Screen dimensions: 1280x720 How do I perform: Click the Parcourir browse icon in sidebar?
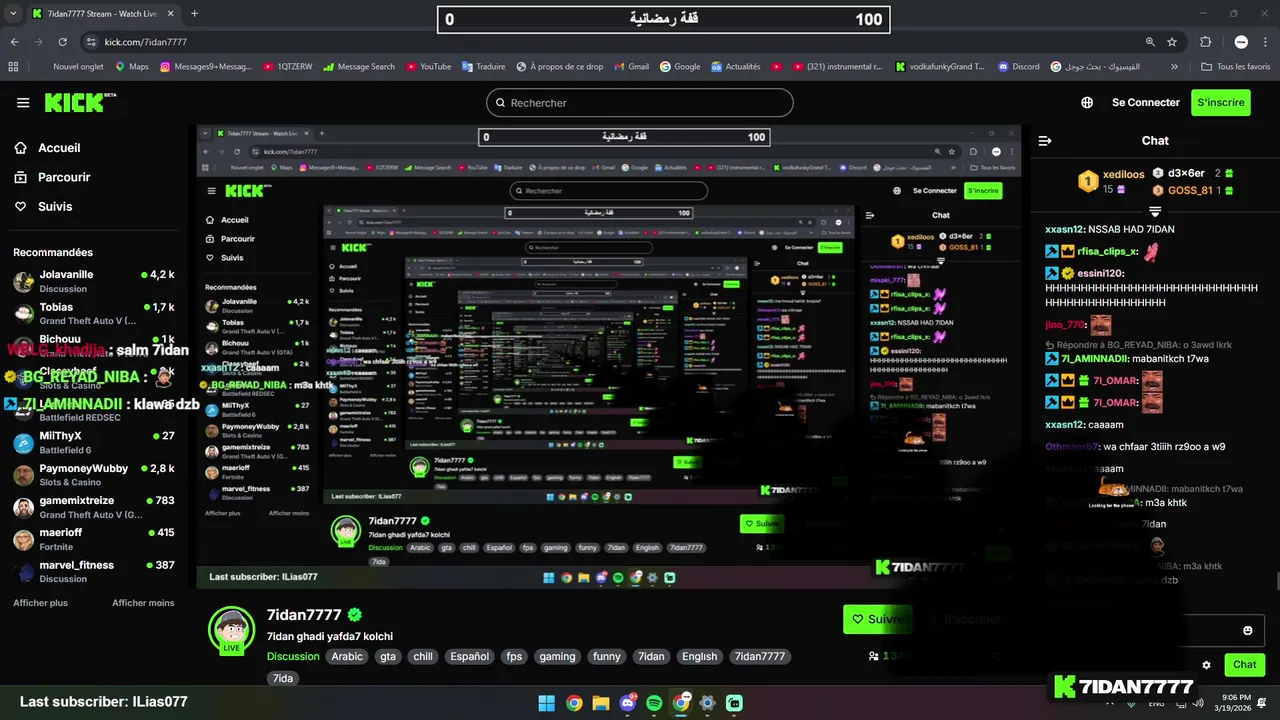(20, 177)
